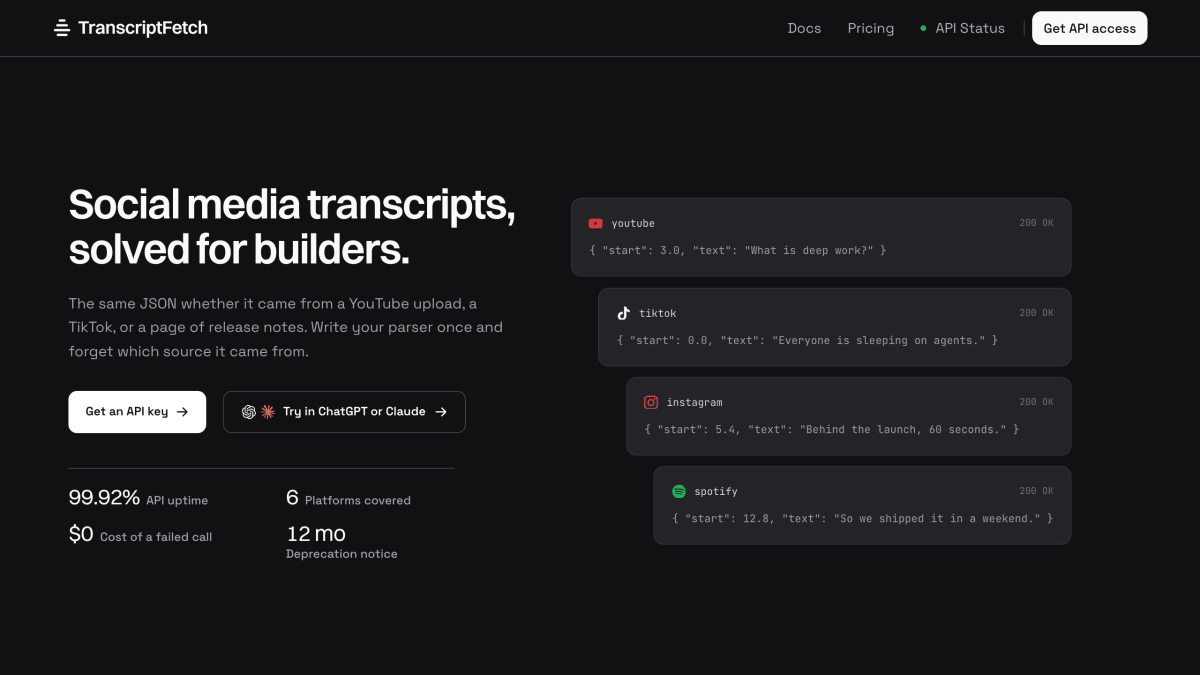Click "Behind the launch, 60 seconds." JSON line
1200x675 pixels.
click(832, 429)
